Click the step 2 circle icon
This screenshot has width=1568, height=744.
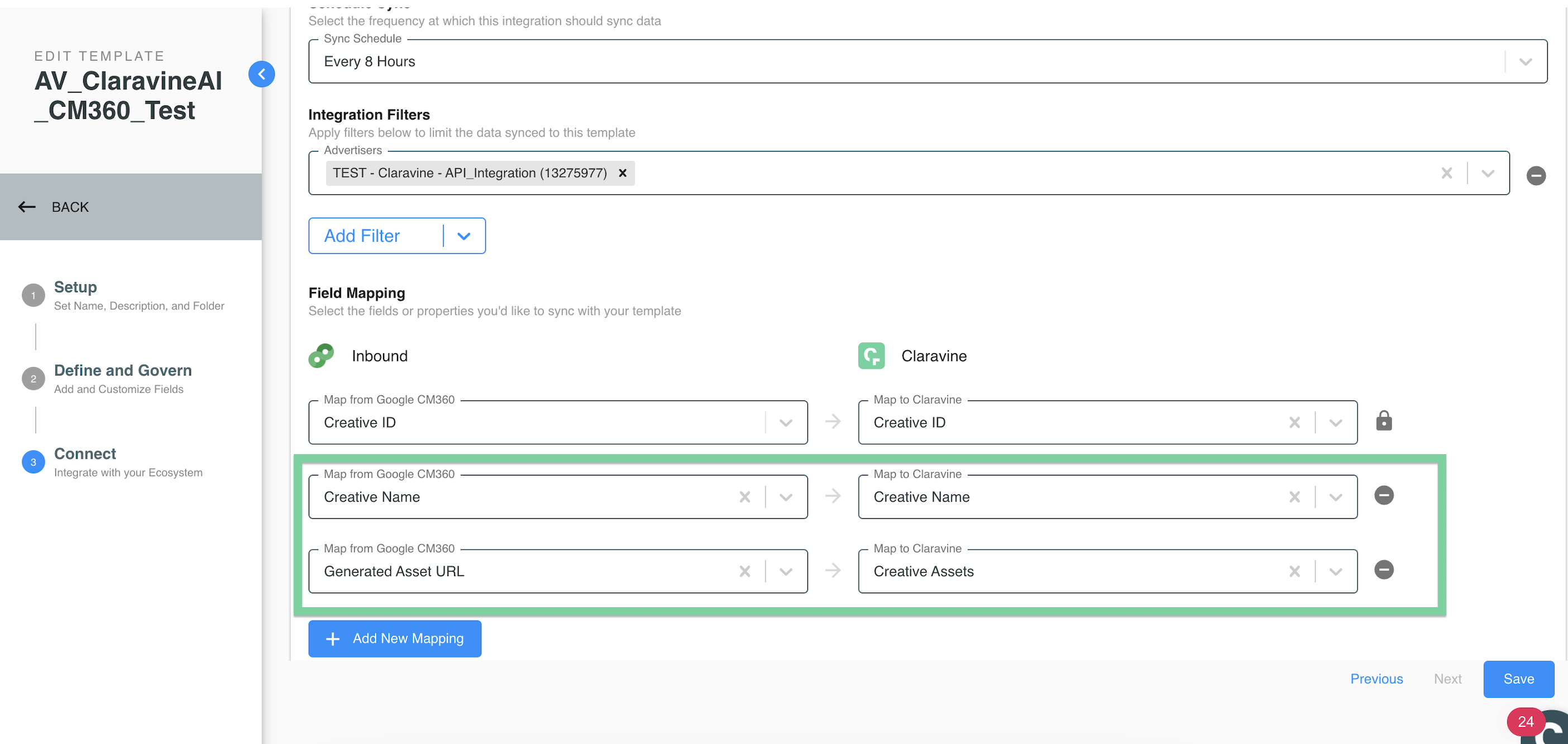pos(34,379)
